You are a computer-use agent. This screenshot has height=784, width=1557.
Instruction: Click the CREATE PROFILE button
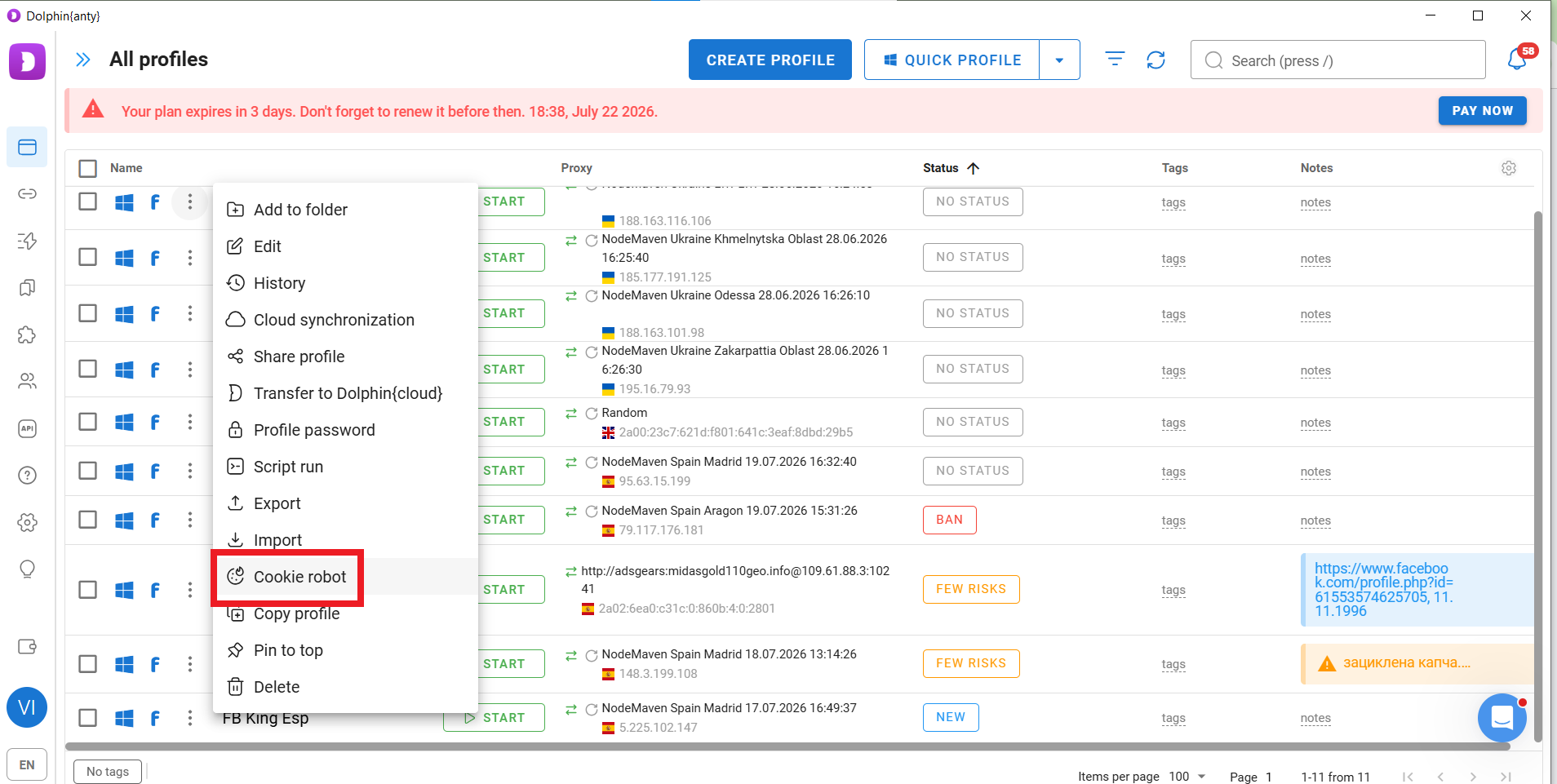point(770,60)
